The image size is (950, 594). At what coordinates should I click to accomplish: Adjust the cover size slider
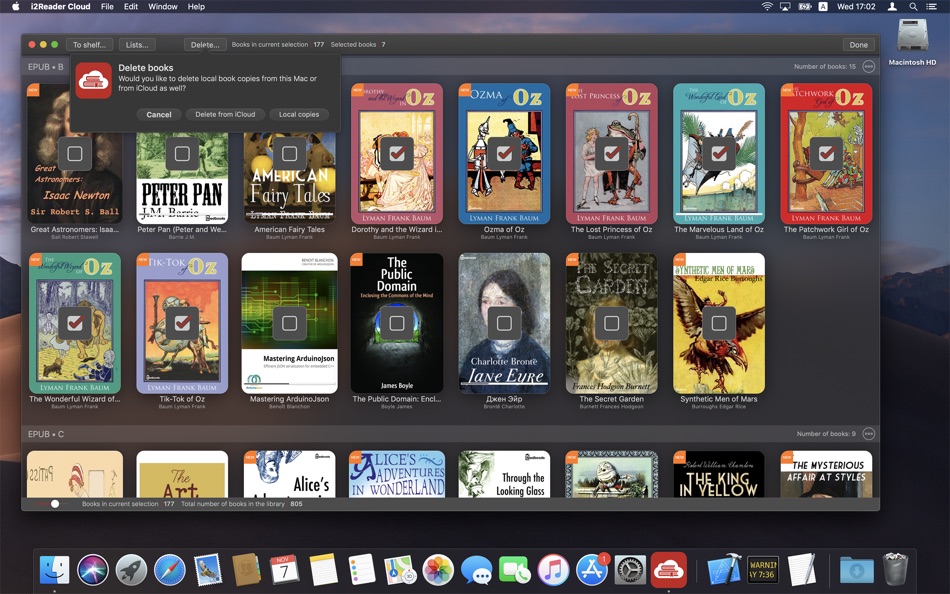point(55,504)
